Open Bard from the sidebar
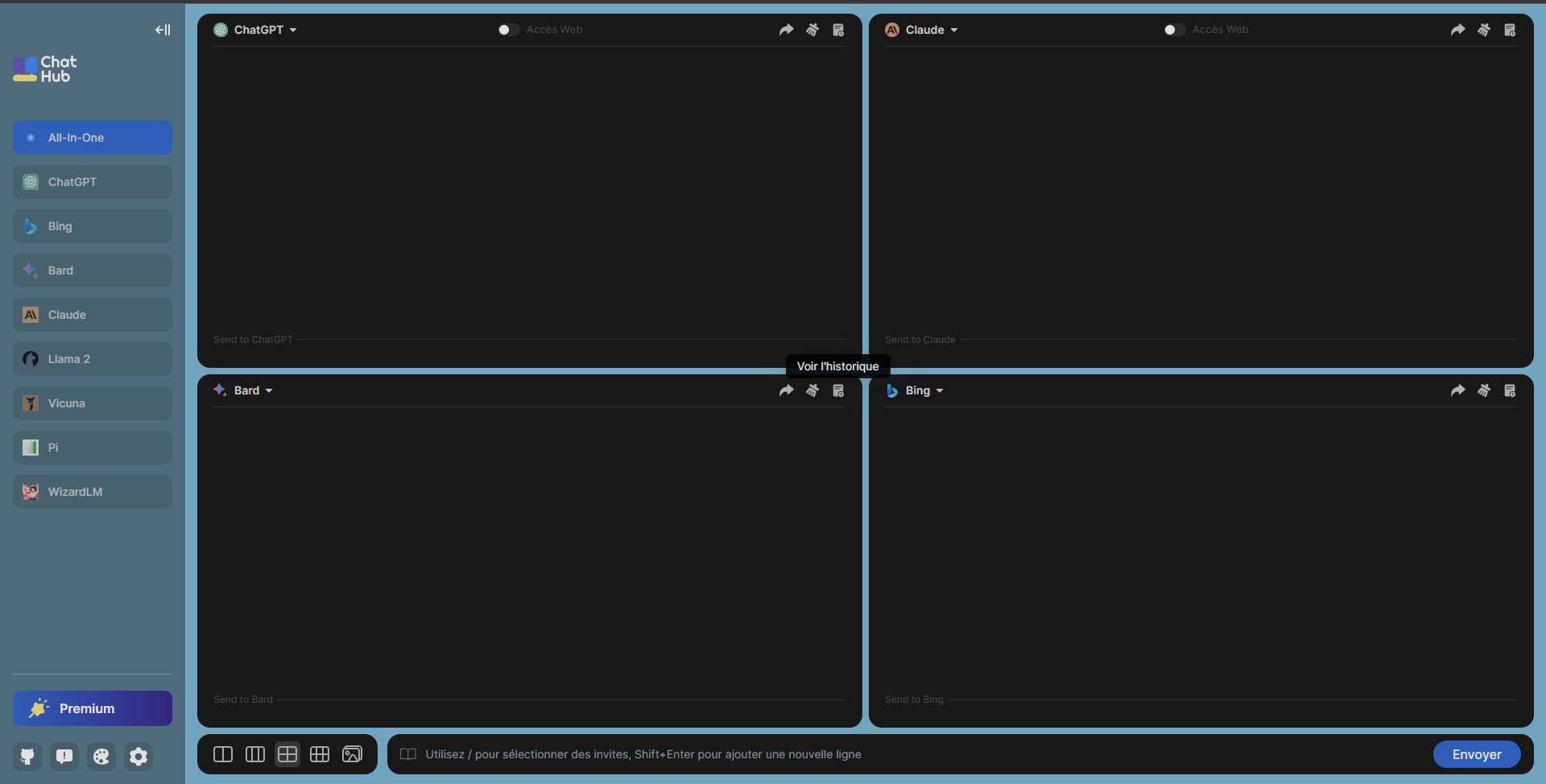Screen dimensions: 1546x784 point(93,270)
